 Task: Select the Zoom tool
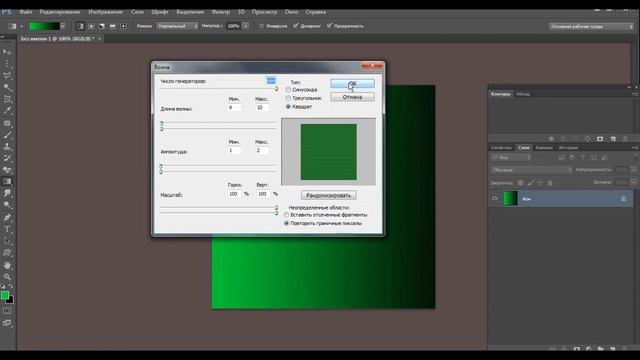pyautogui.click(x=7, y=277)
